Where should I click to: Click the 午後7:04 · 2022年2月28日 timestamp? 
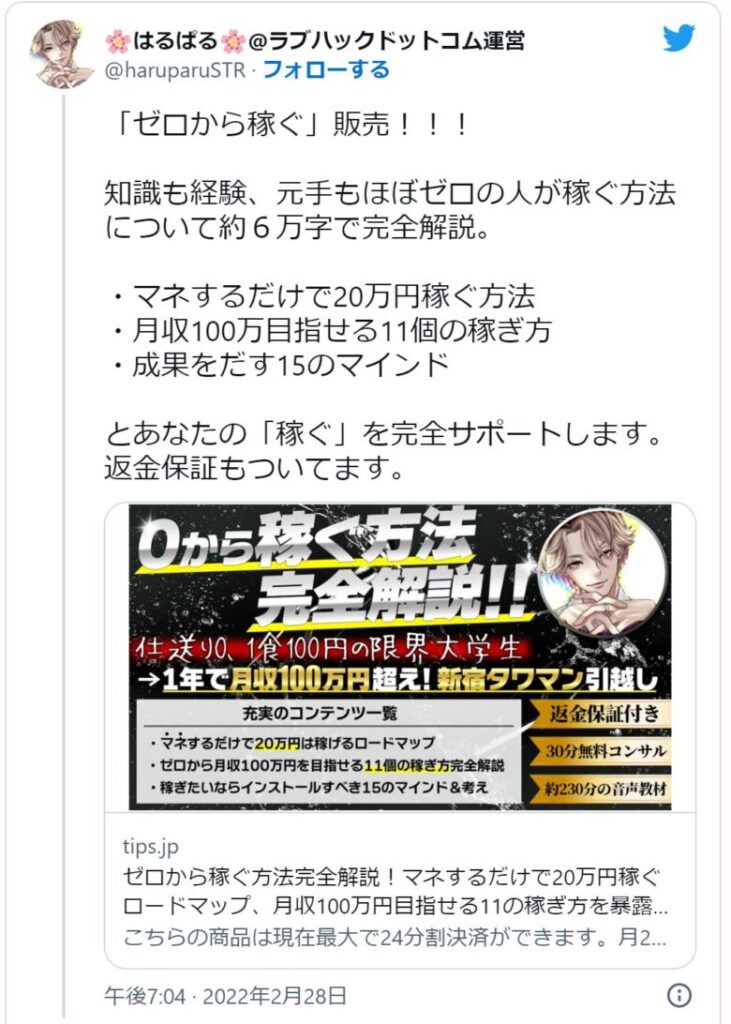(x=225, y=996)
